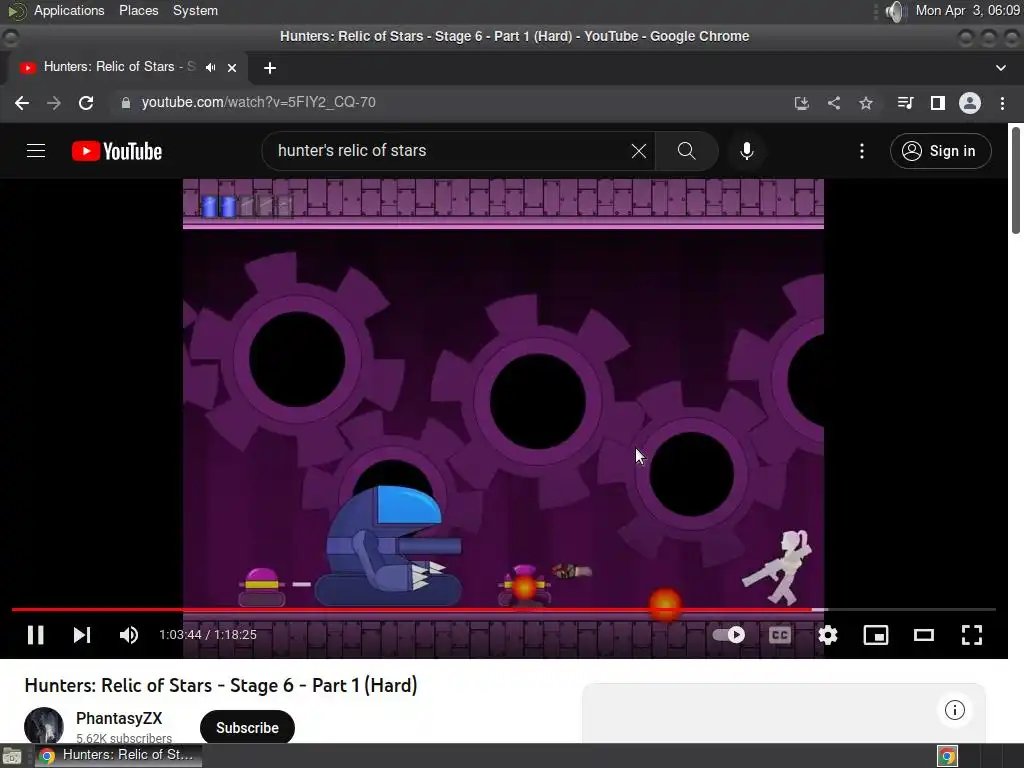Viewport: 1024px width, 768px height.
Task: Enable theater mode view
Action: [923, 635]
